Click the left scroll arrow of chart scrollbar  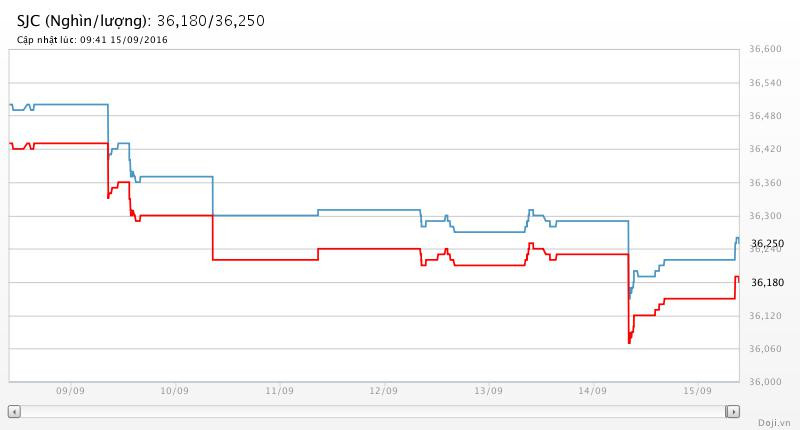click(x=14, y=411)
